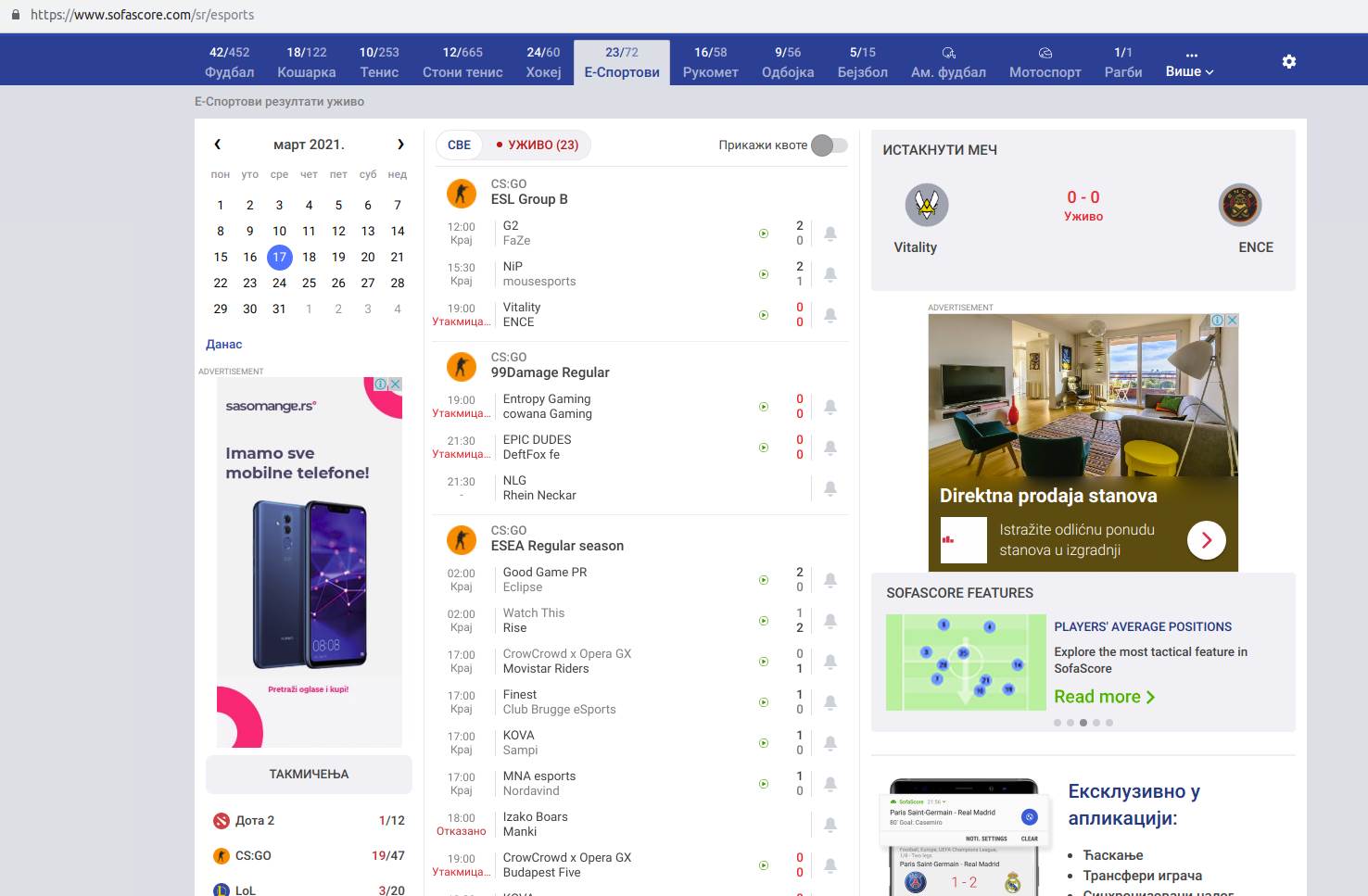Open settings via the gear icon
The image size is (1368, 896).
pyautogui.click(x=1289, y=61)
